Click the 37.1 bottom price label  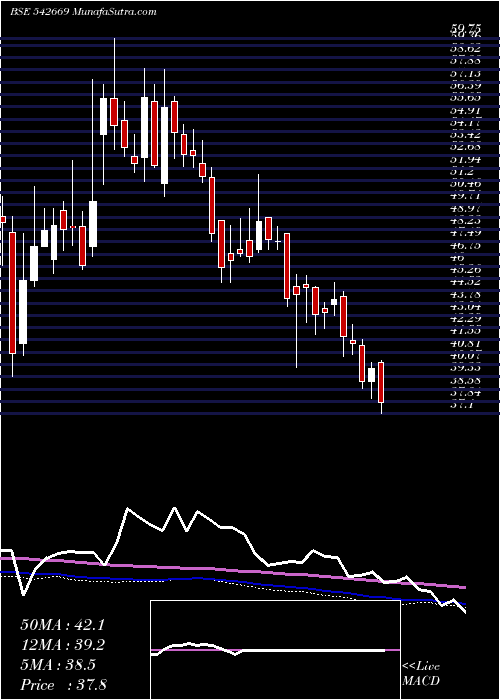[461, 405]
